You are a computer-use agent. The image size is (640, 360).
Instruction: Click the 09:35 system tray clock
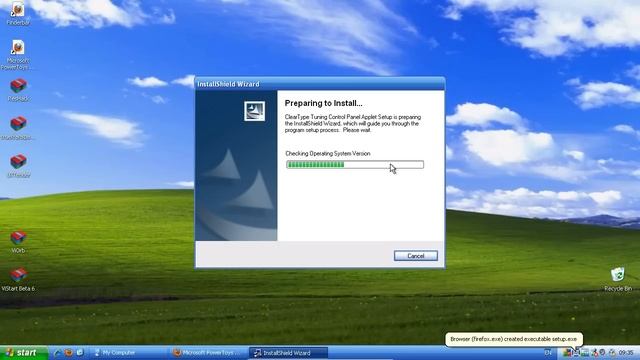click(x=627, y=353)
